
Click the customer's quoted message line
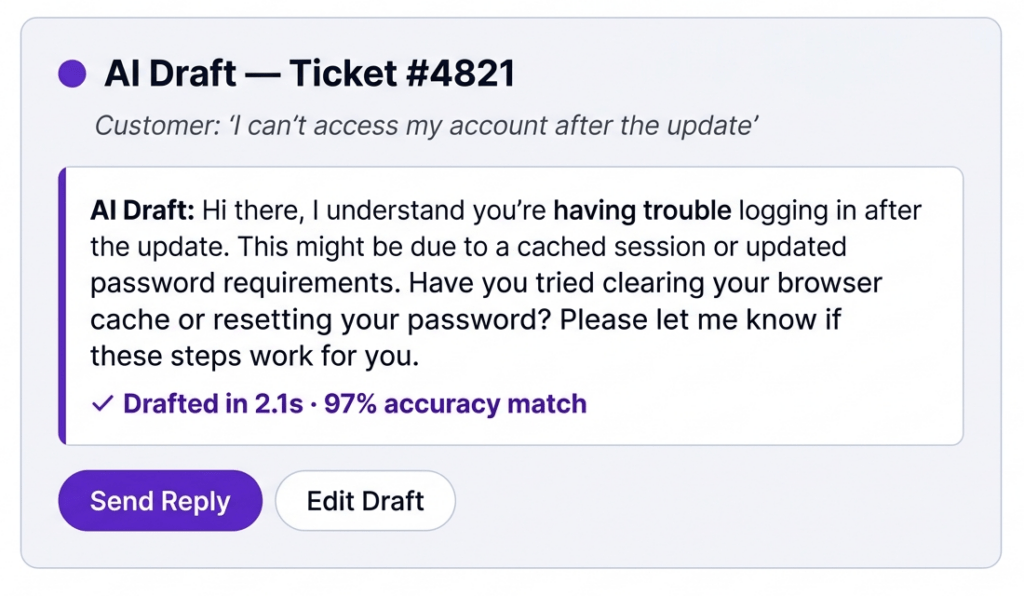click(426, 126)
